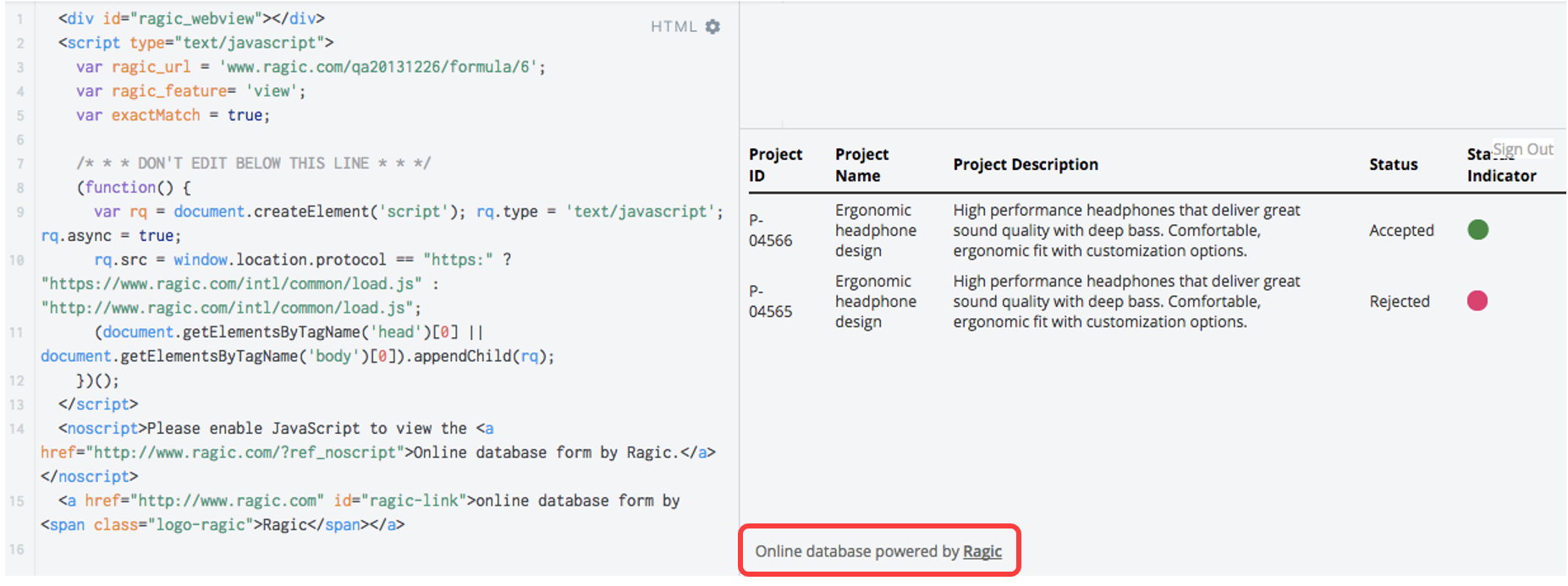Screen dimensions: 1568x586
Task: Click the rq.src window.location.protocol line
Action: pos(303,260)
